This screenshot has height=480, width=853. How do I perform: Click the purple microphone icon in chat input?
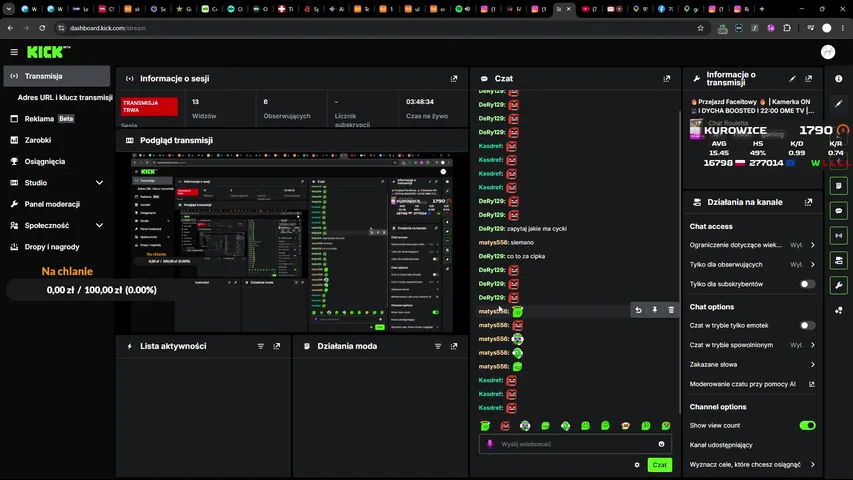[x=490, y=444]
